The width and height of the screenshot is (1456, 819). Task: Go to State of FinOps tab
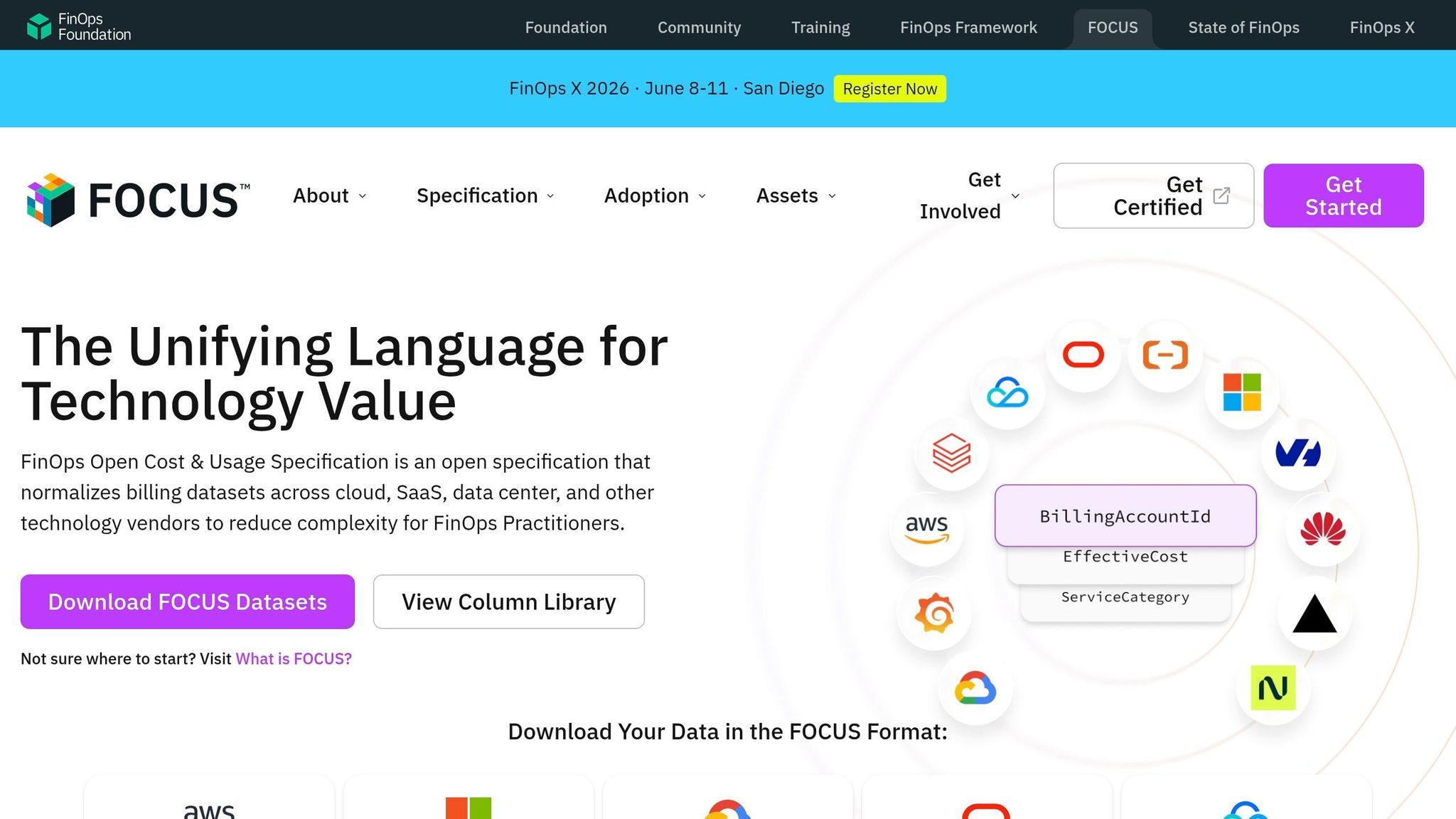pyautogui.click(x=1243, y=28)
